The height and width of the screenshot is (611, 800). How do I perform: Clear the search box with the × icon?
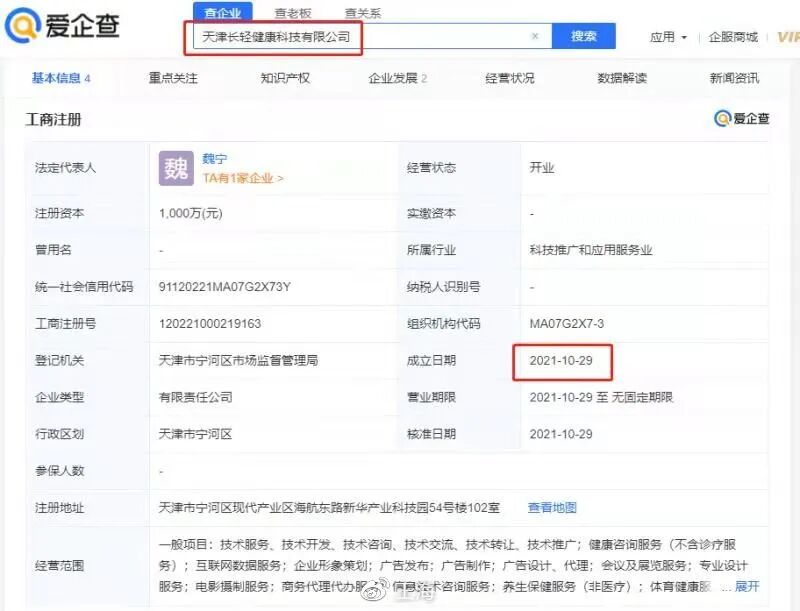(535, 36)
